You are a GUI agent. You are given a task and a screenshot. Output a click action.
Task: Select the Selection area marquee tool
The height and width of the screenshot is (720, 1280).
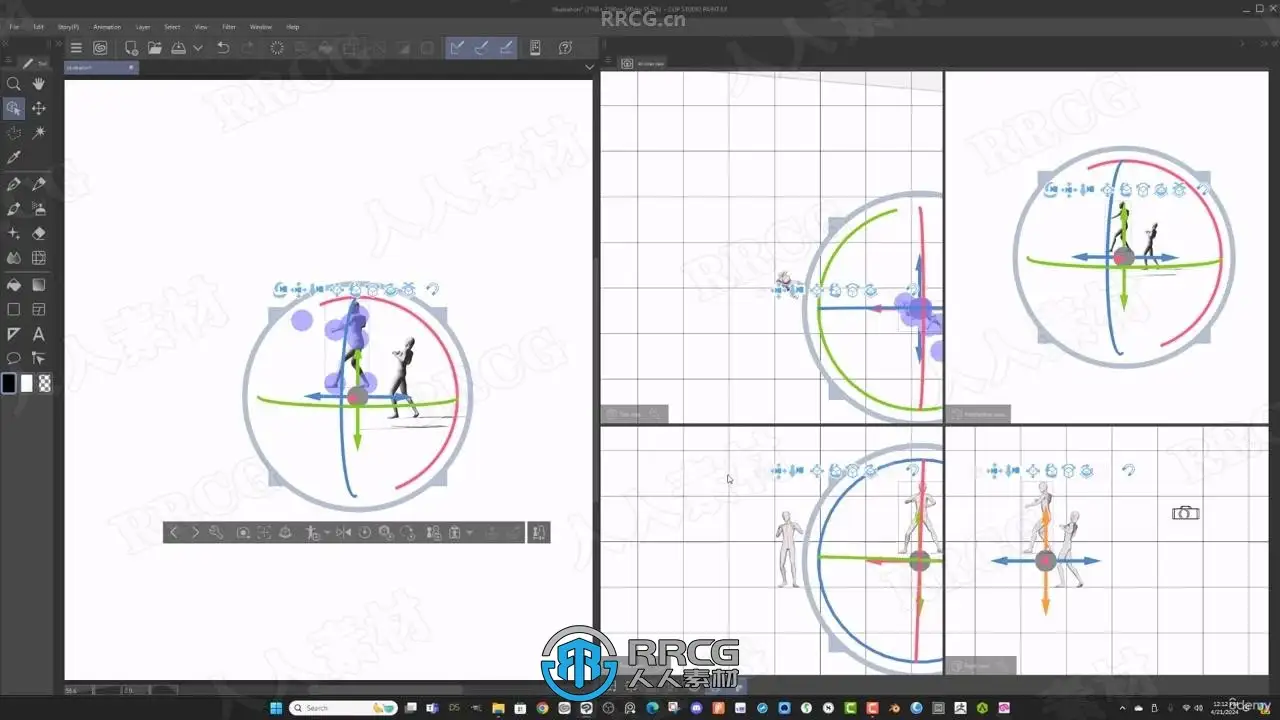coord(14,132)
